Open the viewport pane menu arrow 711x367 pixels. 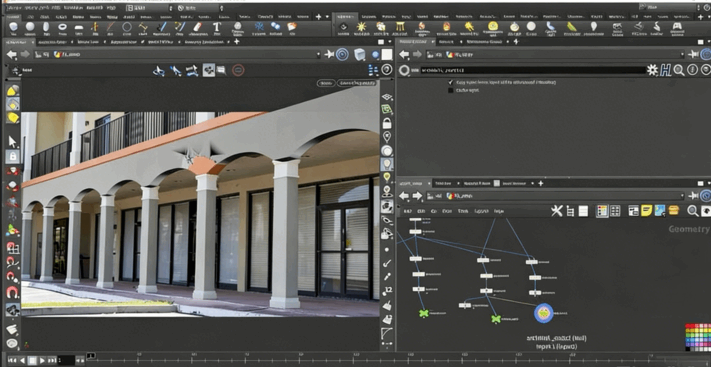pos(391,42)
